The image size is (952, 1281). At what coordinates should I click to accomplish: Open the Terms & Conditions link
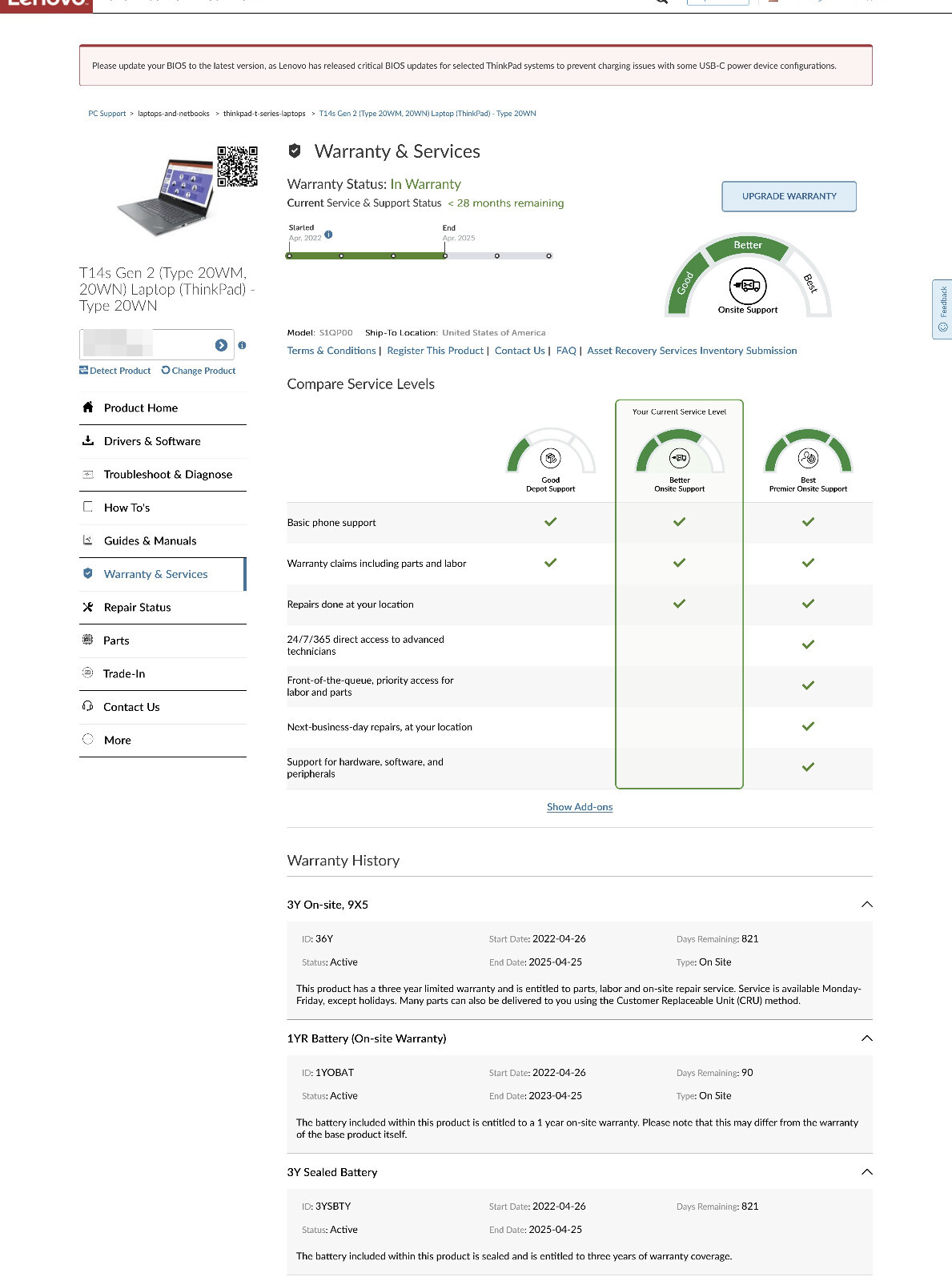coord(331,351)
